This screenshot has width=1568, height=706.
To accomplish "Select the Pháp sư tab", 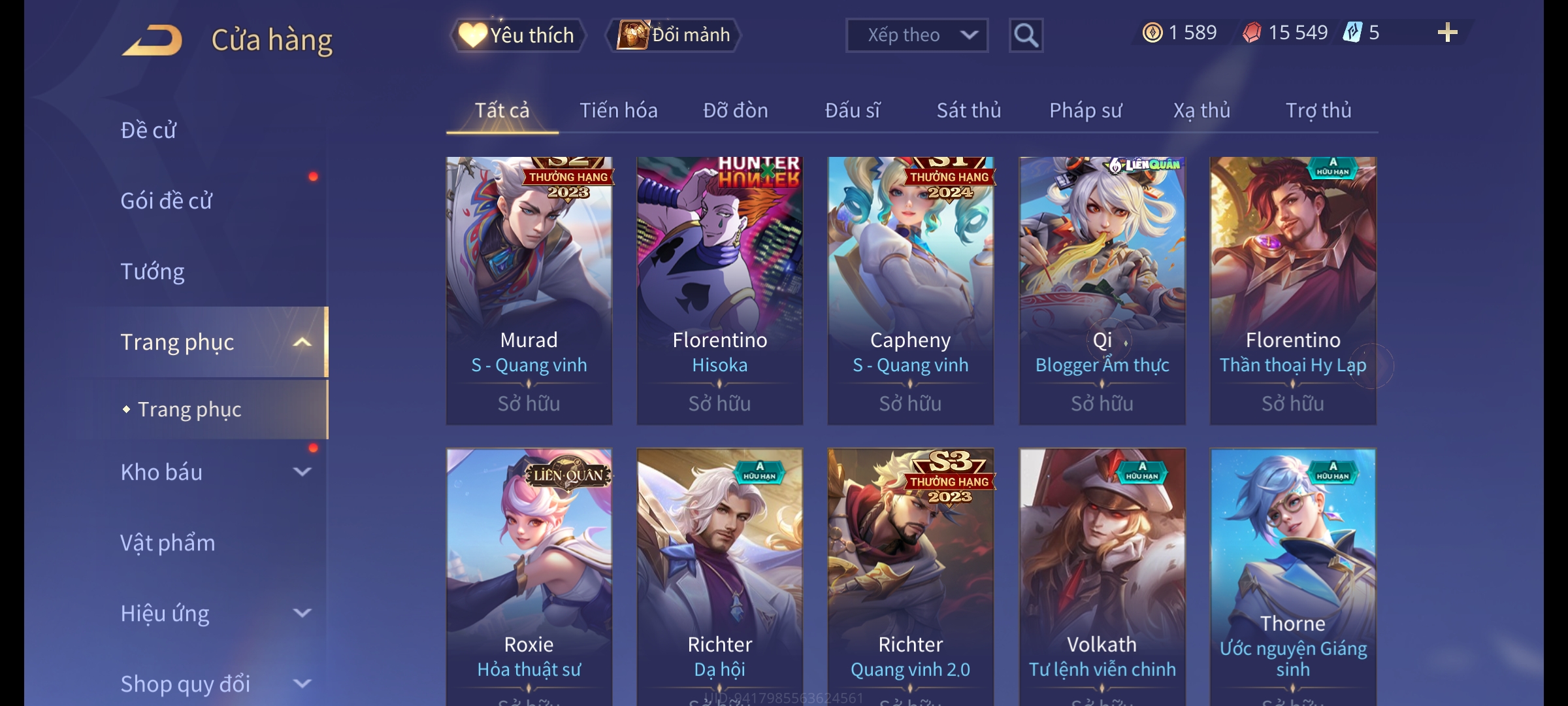I will [x=1085, y=110].
